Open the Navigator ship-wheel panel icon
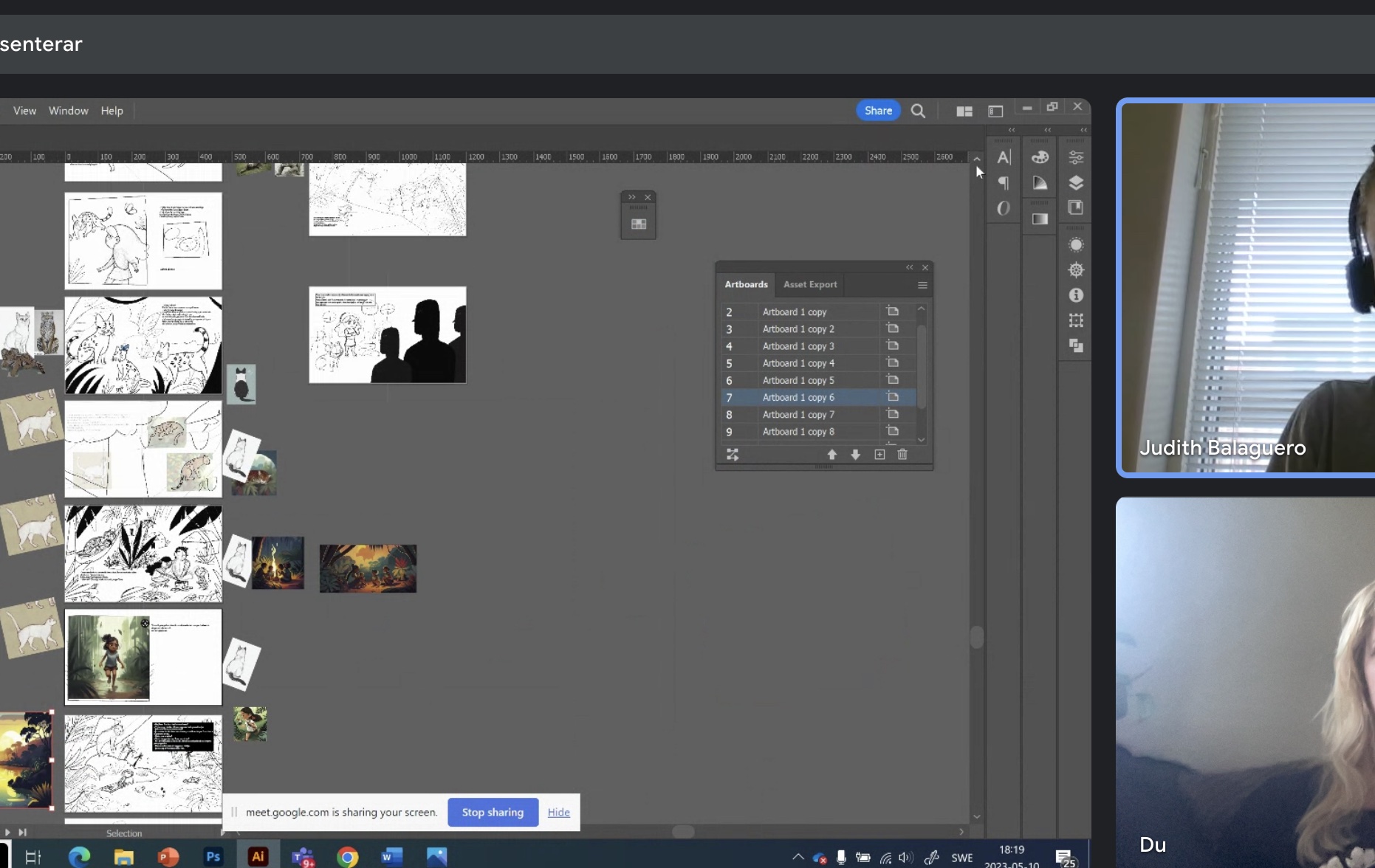The width and height of the screenshot is (1375, 868). 1076,270
